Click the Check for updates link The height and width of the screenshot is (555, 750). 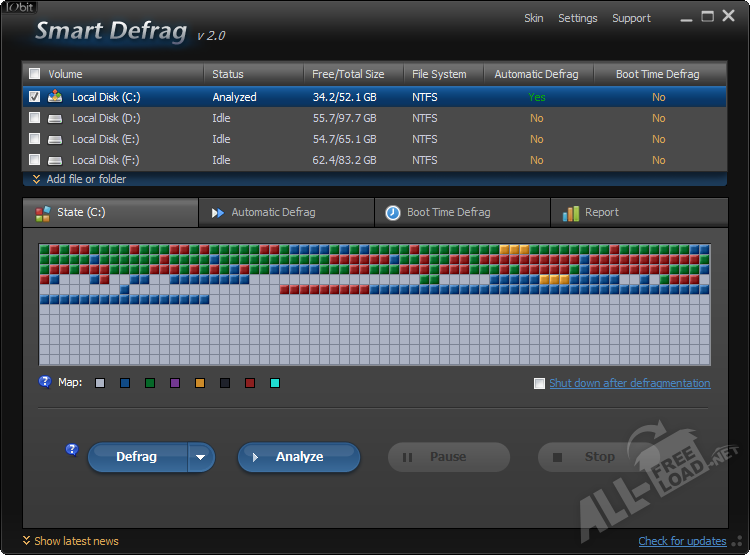[x=682, y=541]
